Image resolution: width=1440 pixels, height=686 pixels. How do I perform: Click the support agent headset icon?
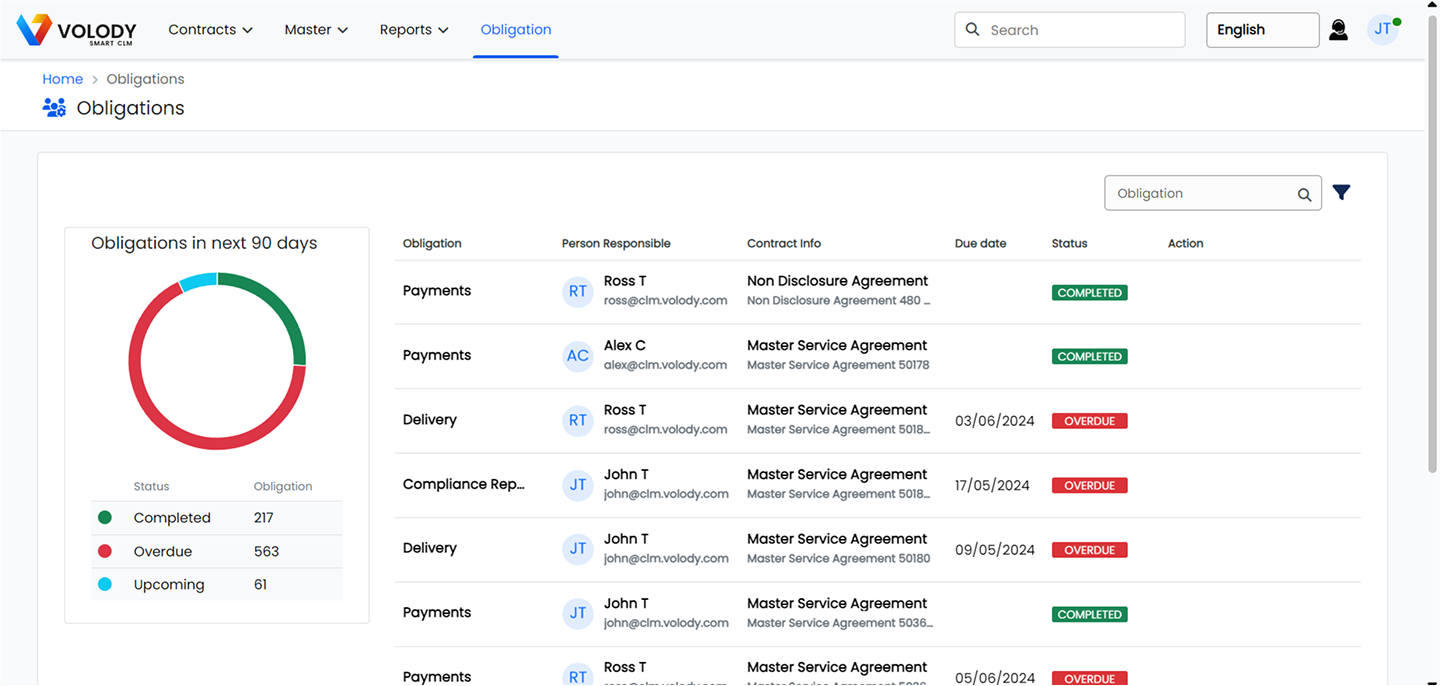(1338, 30)
